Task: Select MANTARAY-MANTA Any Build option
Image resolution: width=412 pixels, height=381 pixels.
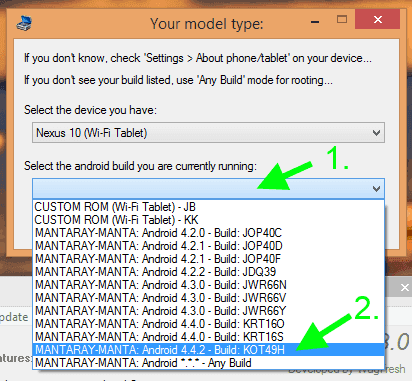Action: tap(209, 363)
